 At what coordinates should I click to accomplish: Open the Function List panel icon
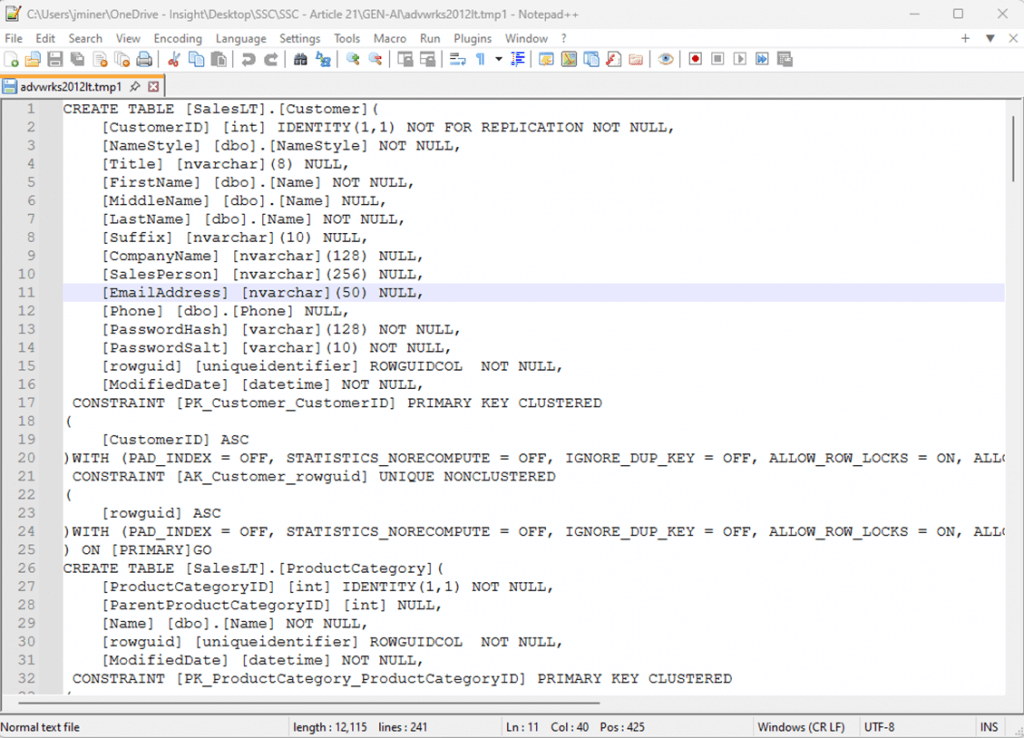coord(613,59)
